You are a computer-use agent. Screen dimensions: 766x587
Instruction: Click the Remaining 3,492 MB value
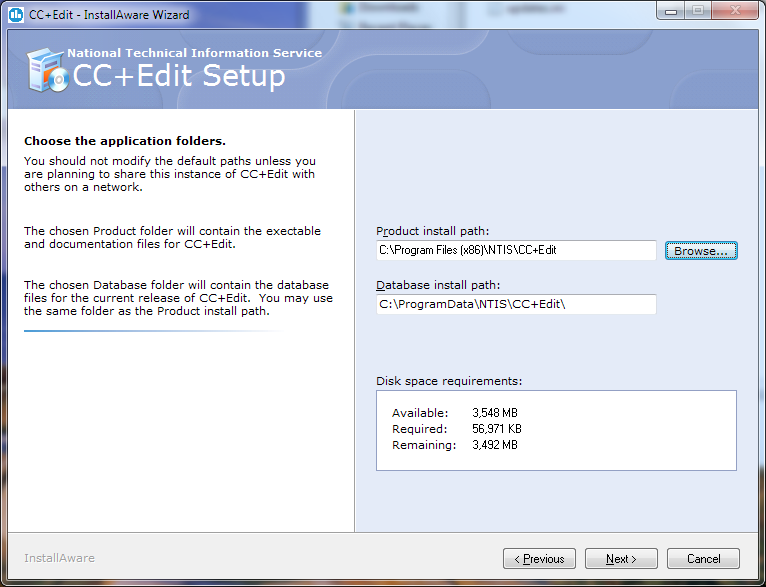tap(495, 445)
